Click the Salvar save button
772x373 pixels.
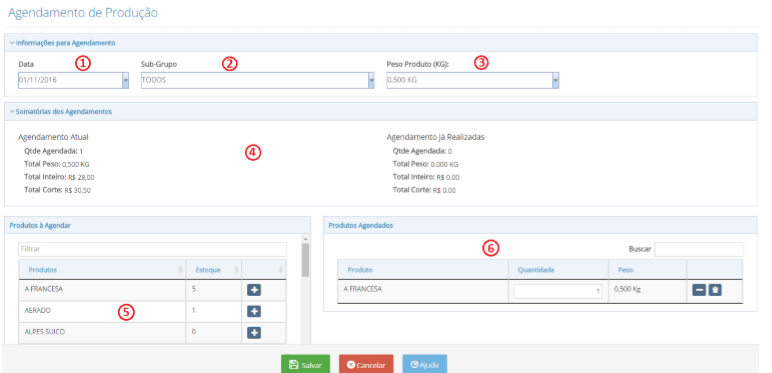(x=306, y=365)
